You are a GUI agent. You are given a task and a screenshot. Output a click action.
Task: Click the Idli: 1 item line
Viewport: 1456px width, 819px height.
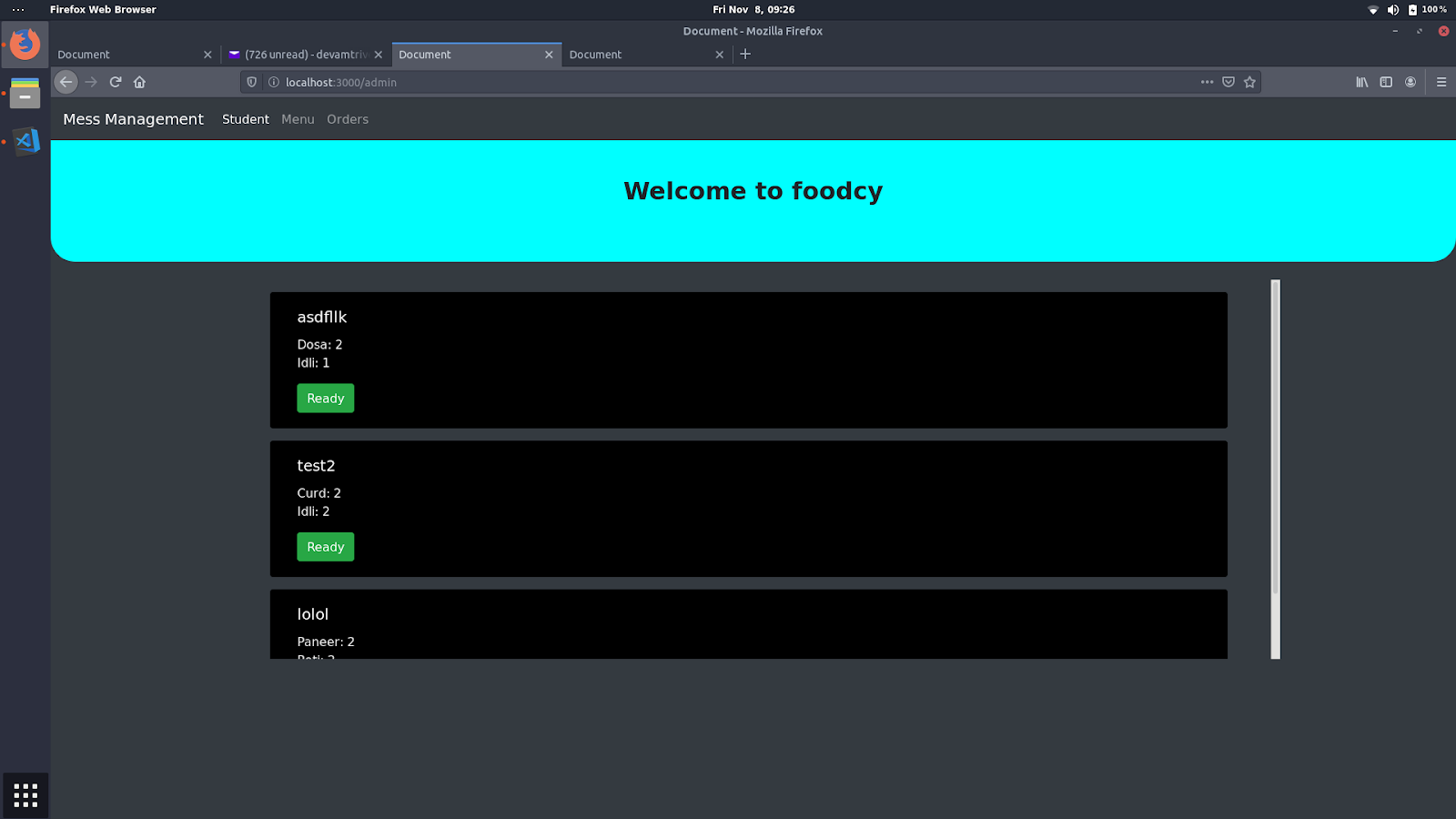coord(313,363)
